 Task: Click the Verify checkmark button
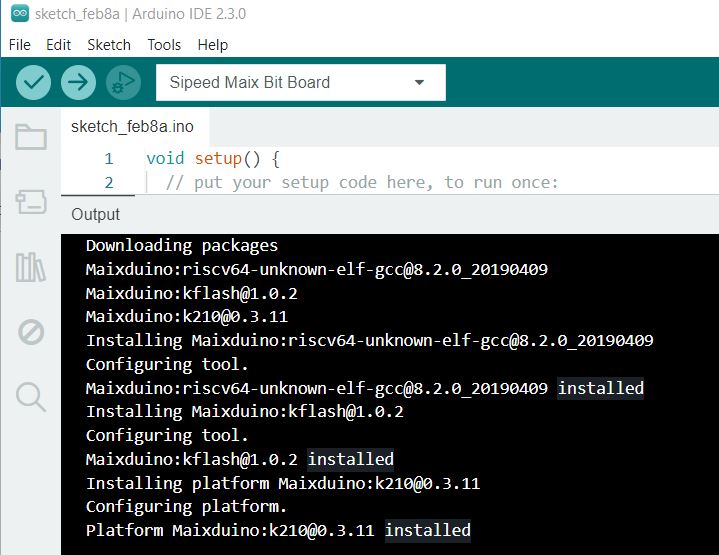click(x=33, y=83)
